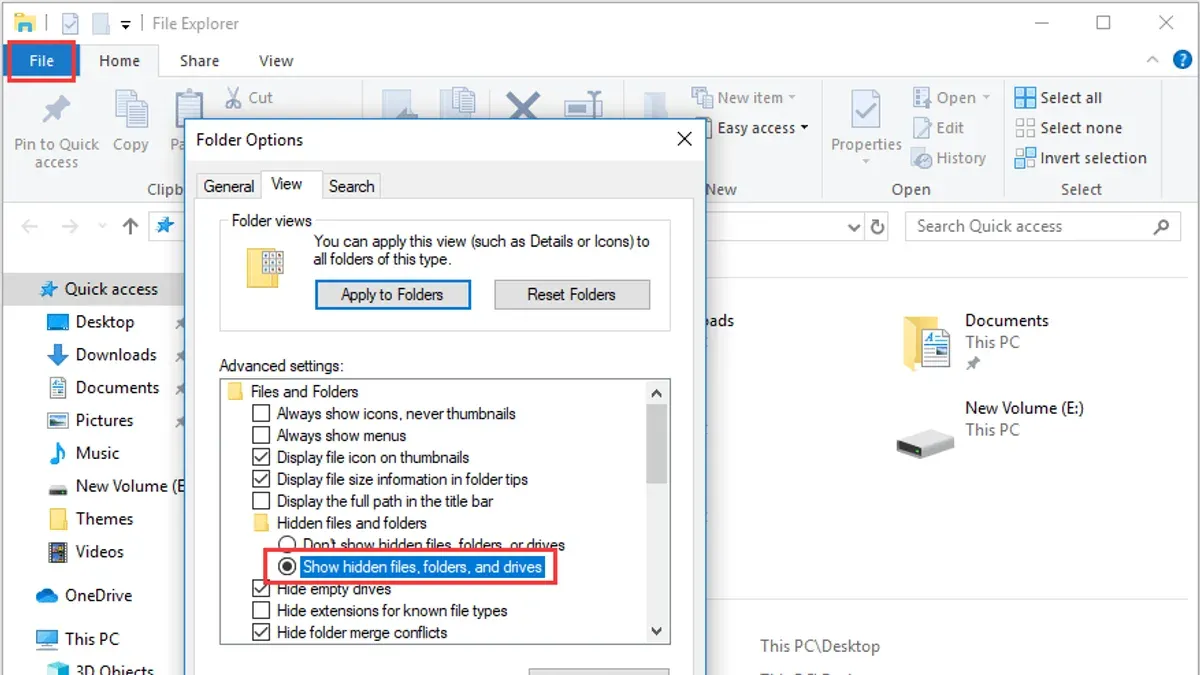
Task: Switch to the View ribbon tab
Action: click(276, 61)
